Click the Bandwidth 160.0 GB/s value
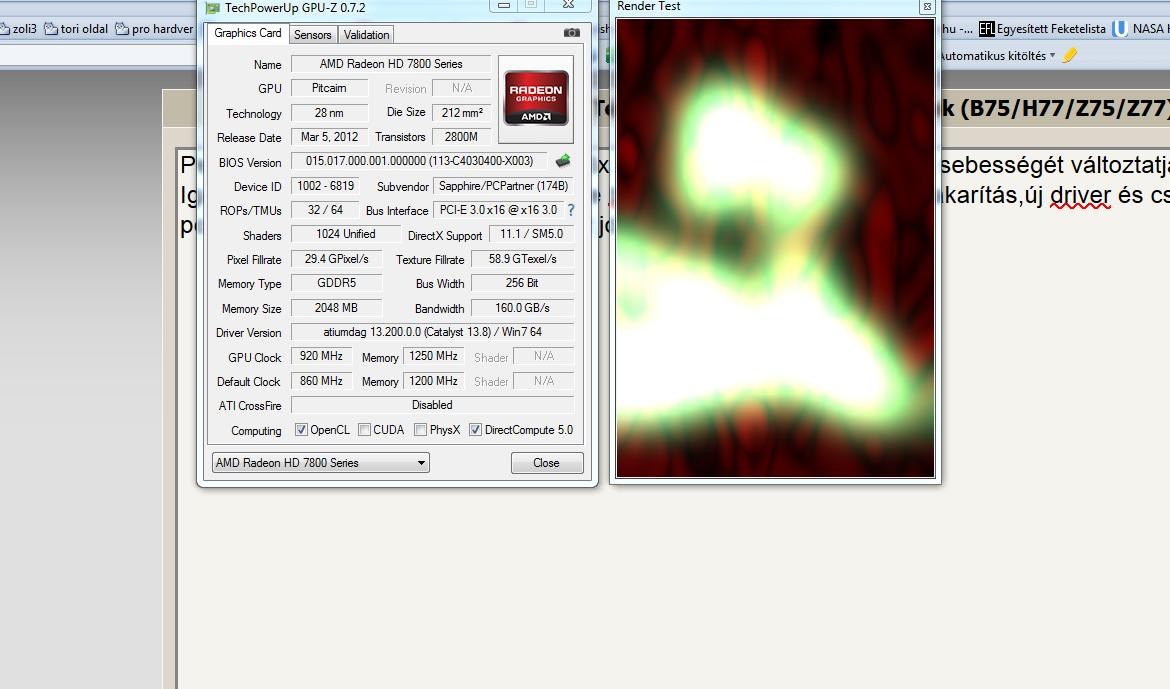Image resolution: width=1170 pixels, height=689 pixels. point(522,308)
